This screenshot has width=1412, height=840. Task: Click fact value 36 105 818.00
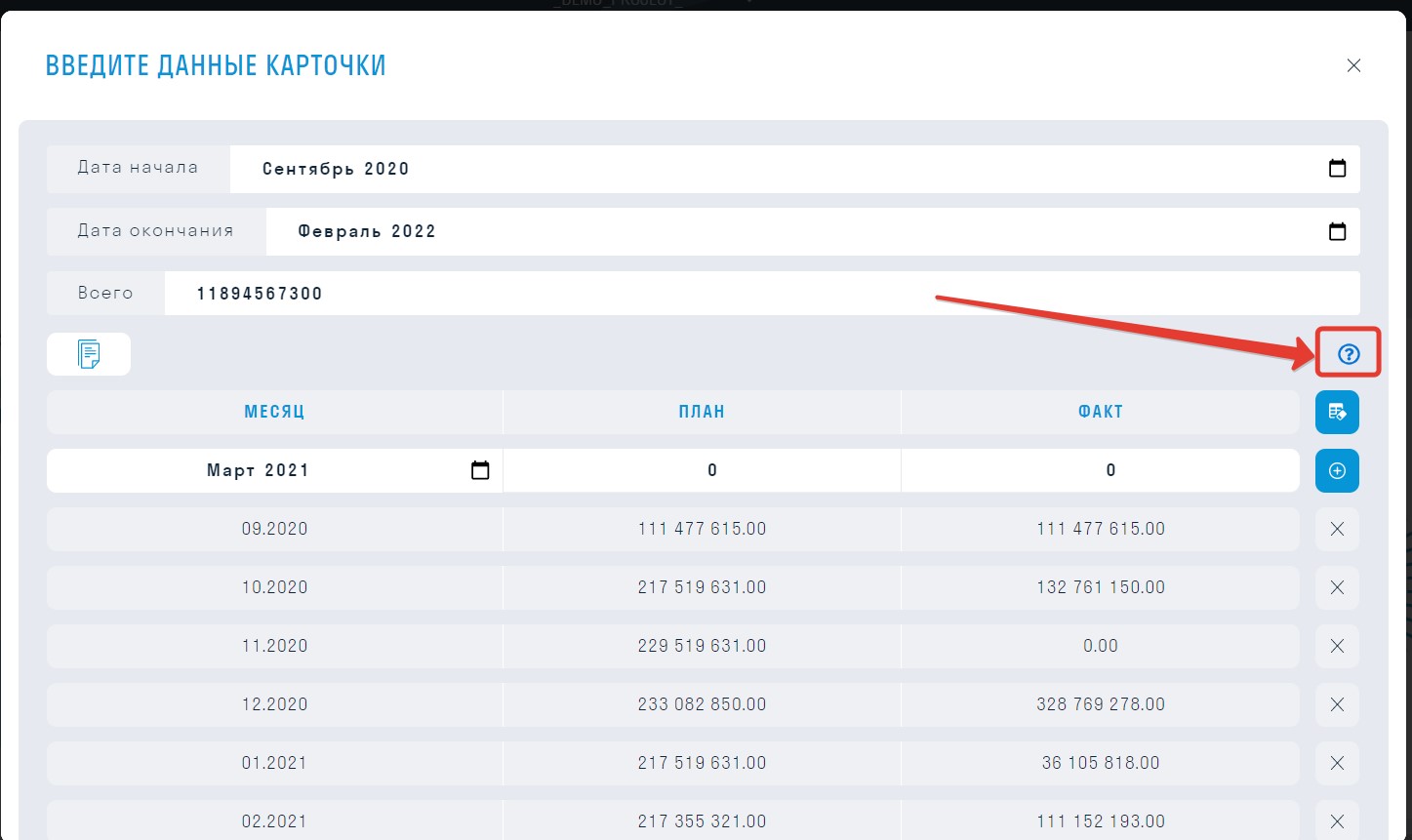pos(1101,763)
